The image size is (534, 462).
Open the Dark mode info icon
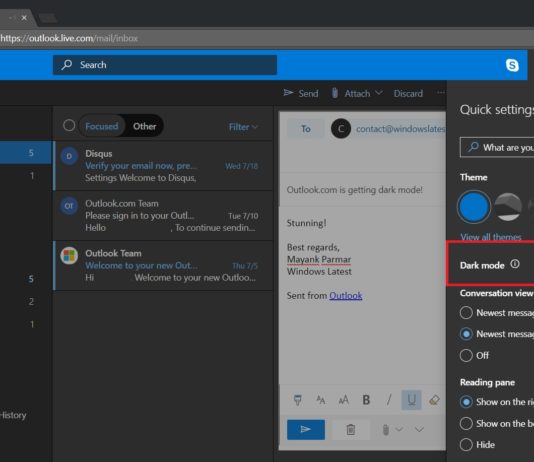tap(515, 264)
